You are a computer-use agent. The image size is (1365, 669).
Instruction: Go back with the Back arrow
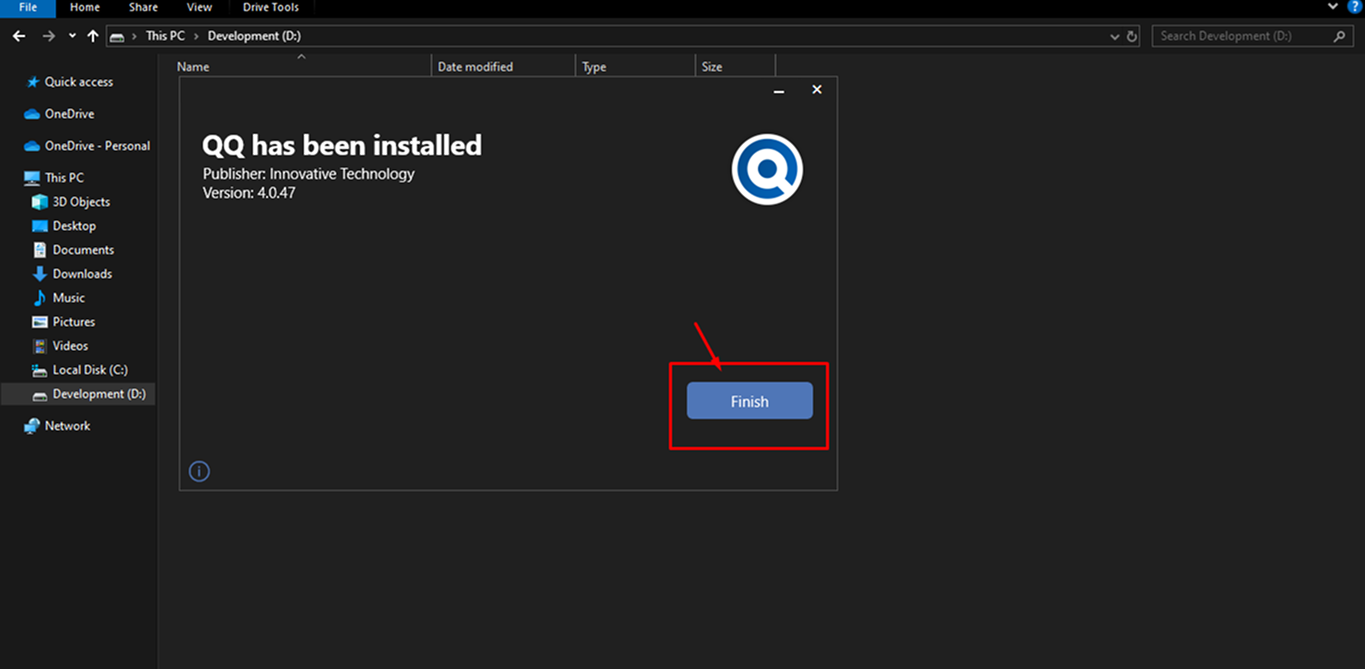pyautogui.click(x=19, y=36)
